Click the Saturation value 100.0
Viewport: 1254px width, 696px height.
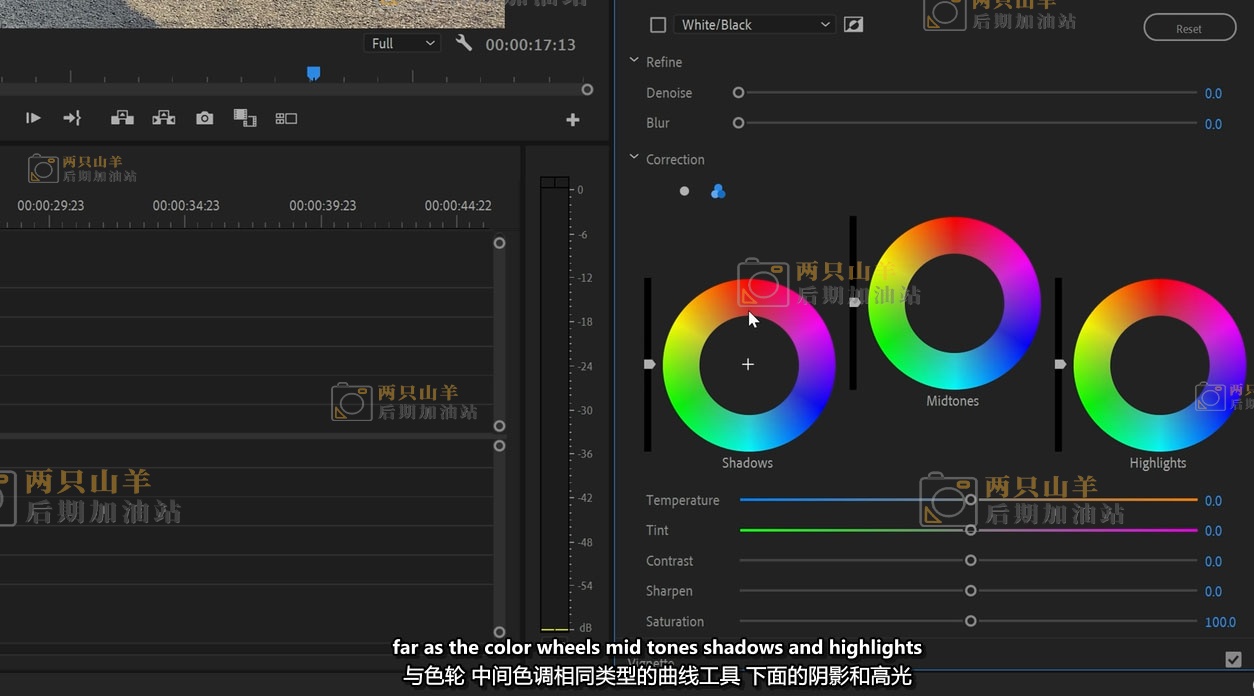point(1219,622)
